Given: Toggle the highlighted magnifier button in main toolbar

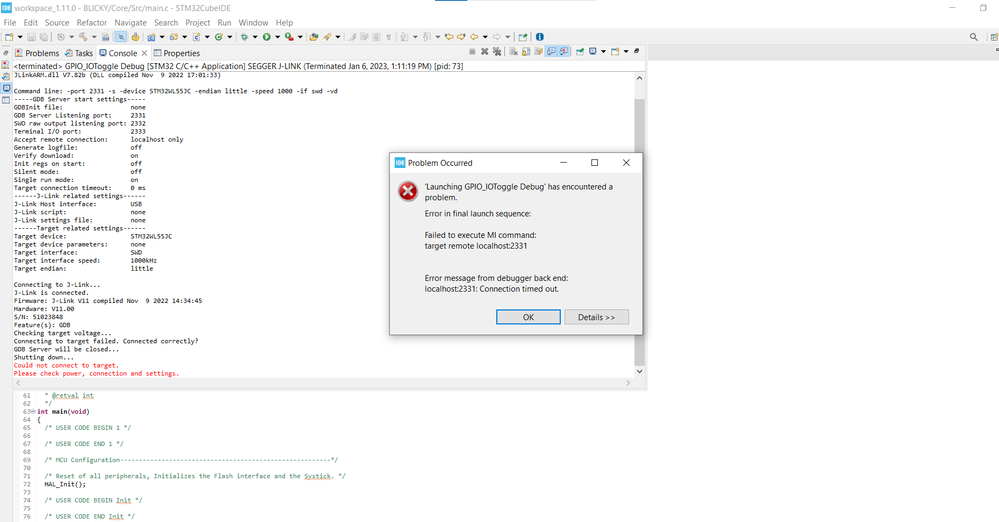Looking at the screenshot, I should pyautogui.click(x=121, y=37).
